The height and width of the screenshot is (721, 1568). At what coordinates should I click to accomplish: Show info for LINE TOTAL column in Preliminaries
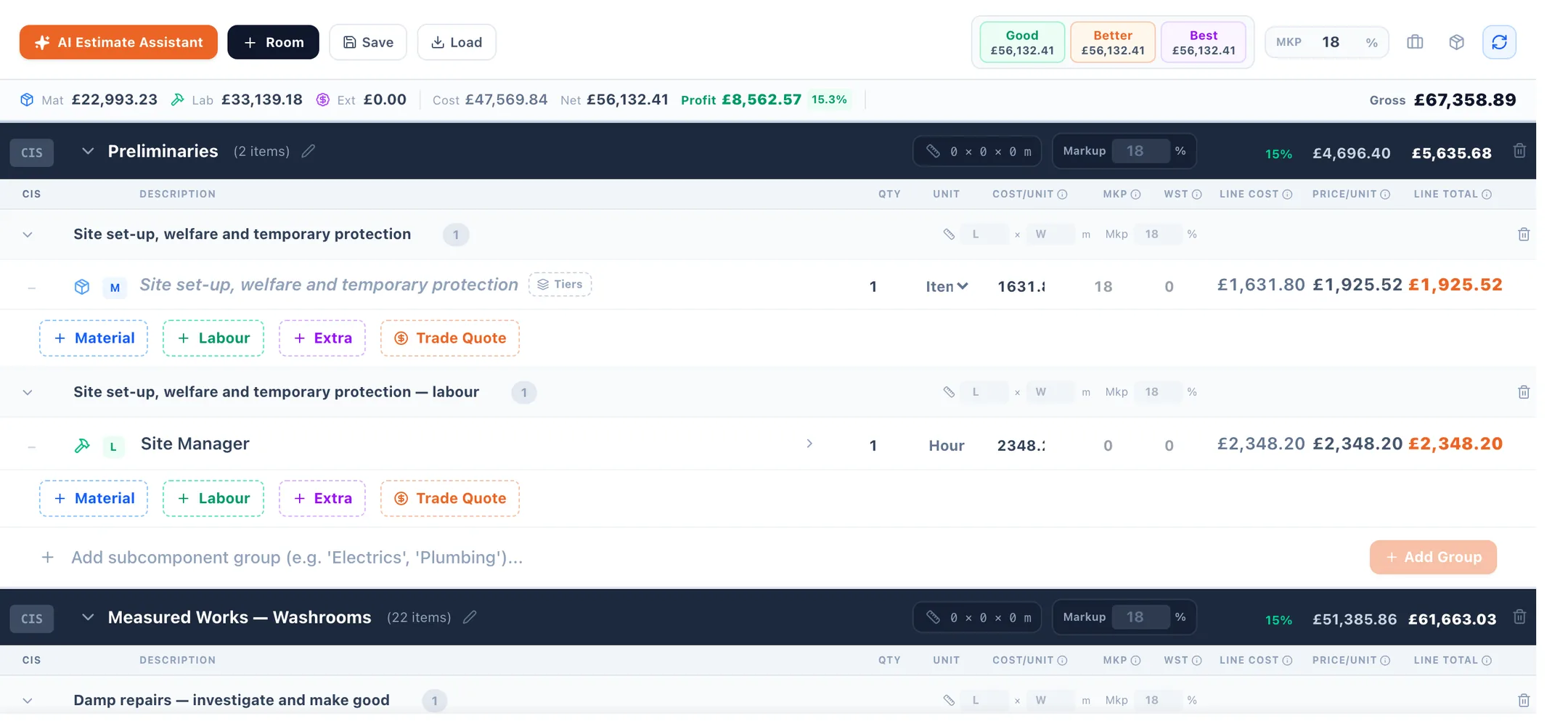1487,195
